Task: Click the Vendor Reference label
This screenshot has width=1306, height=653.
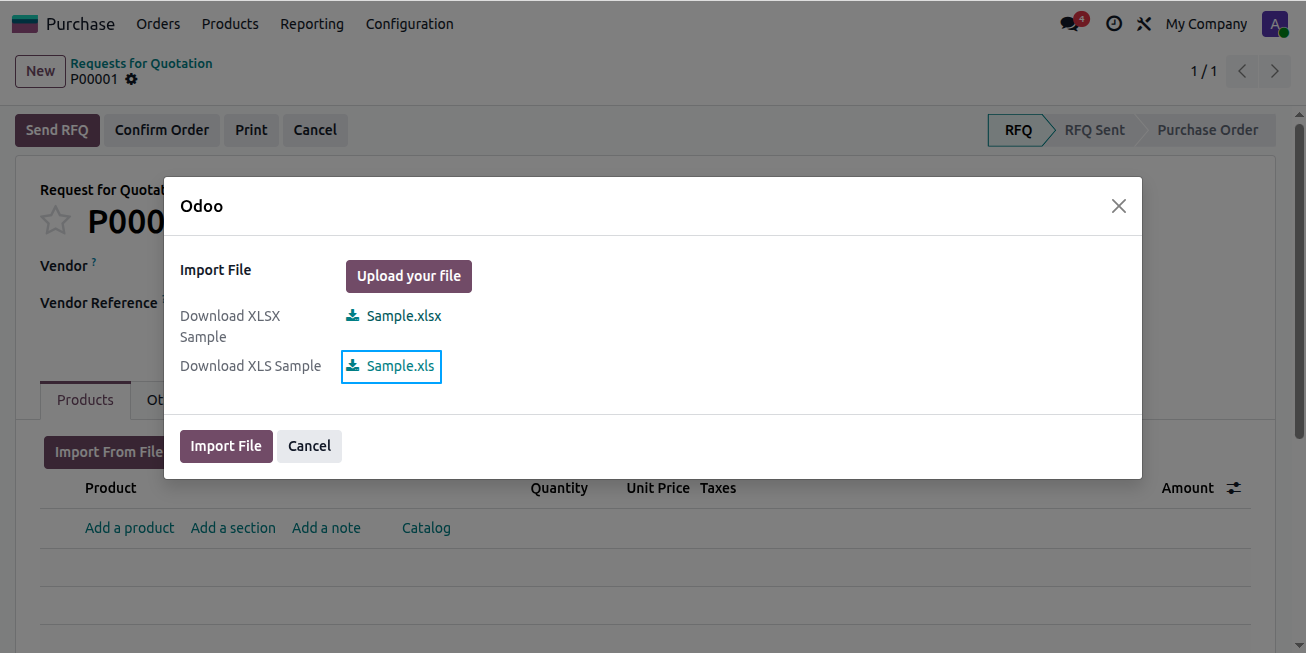Action: pyautogui.click(x=99, y=303)
